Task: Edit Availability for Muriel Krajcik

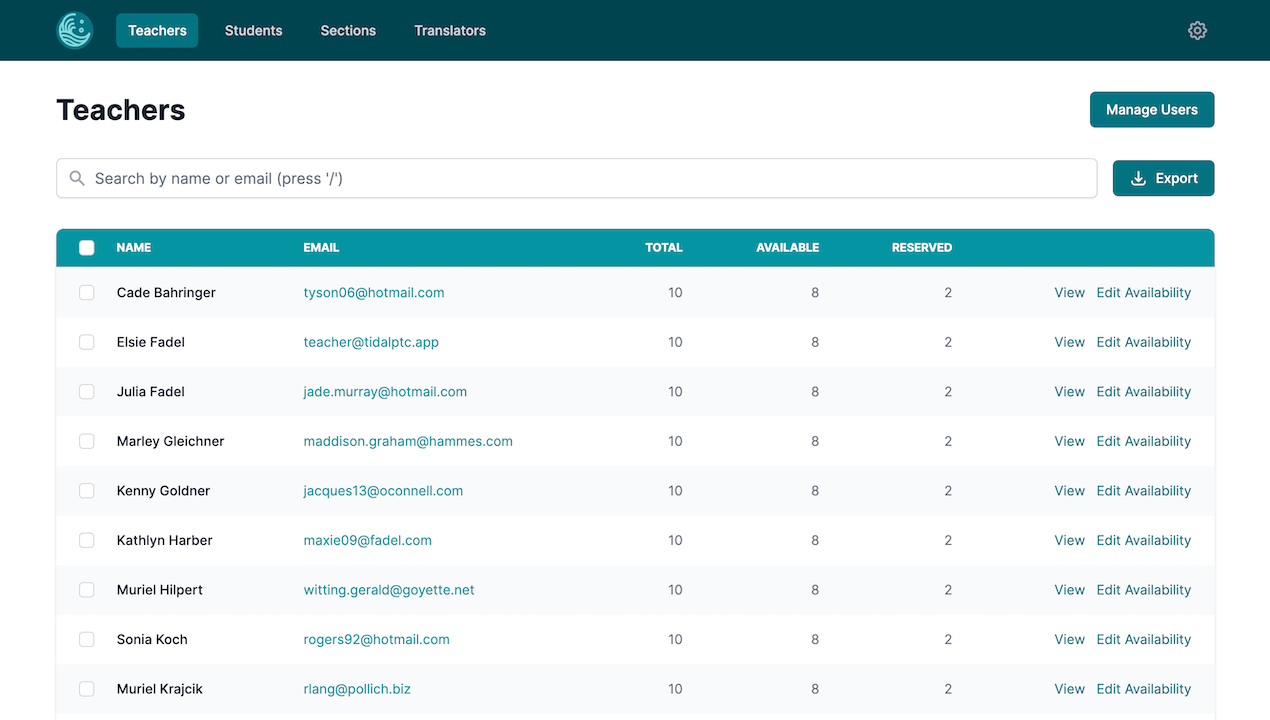Action: pyautogui.click(x=1143, y=688)
